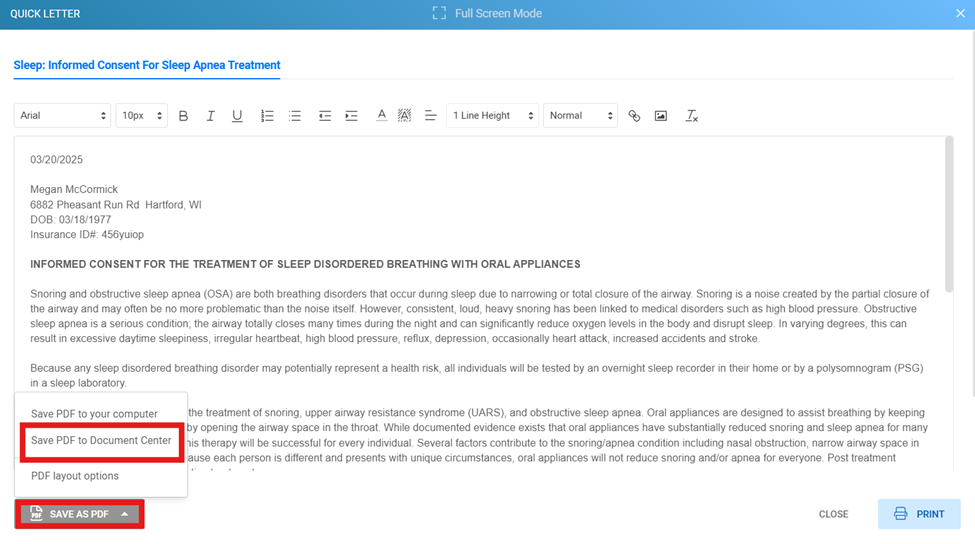The width and height of the screenshot is (975, 544).
Task: Click the INFORMED CONSENT bold heading
Action: (305, 264)
